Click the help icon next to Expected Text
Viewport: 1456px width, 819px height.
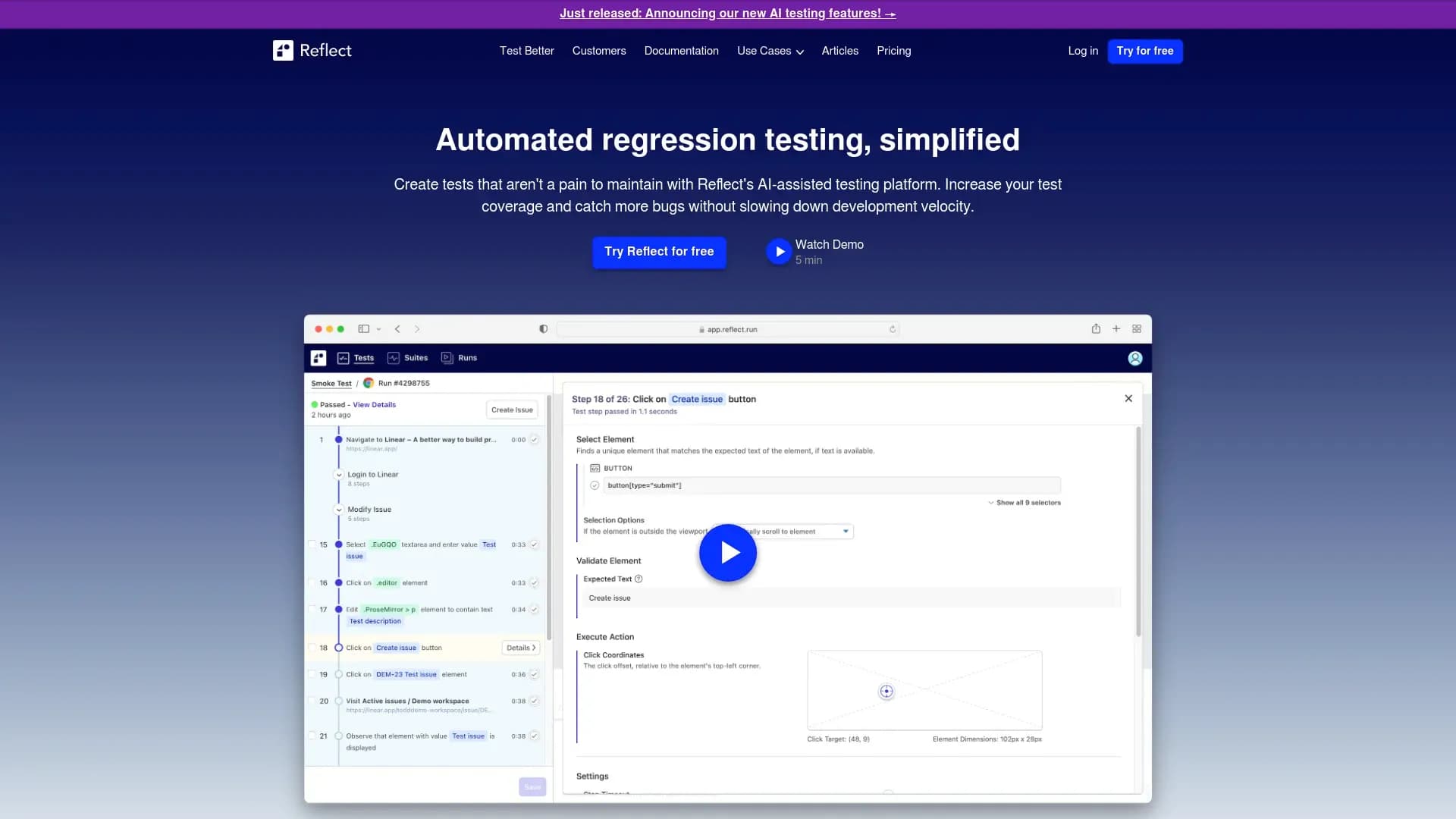click(639, 579)
